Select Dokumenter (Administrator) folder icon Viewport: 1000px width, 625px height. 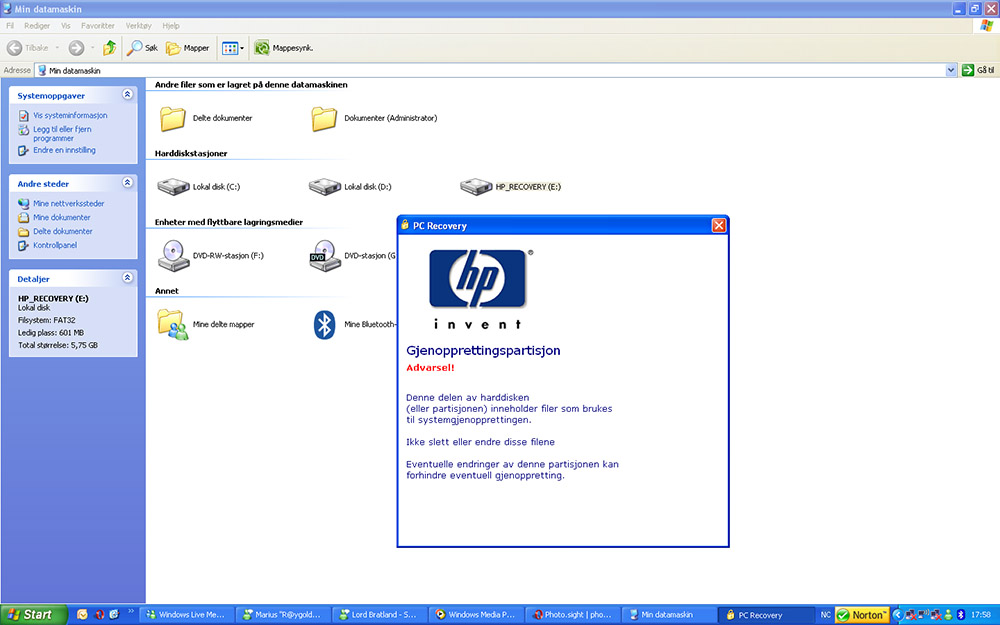coord(324,119)
